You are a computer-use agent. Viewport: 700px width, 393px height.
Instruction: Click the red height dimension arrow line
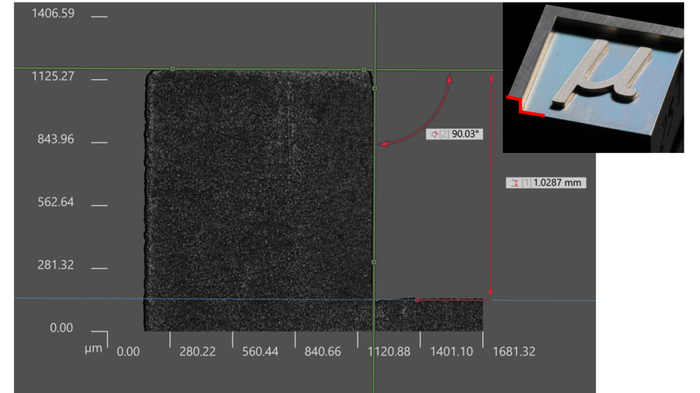[491, 185]
